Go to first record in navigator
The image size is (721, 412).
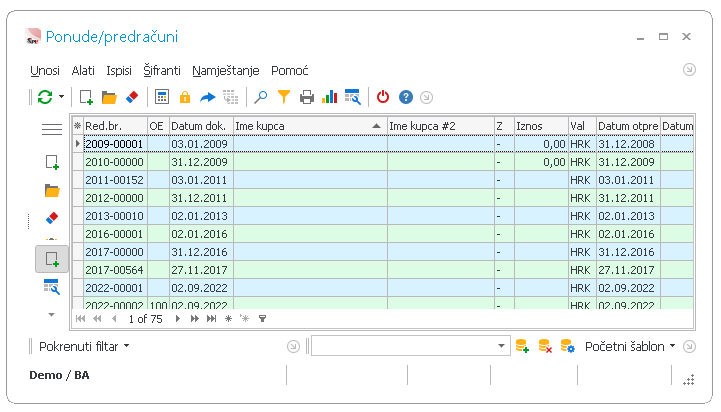[x=80, y=319]
